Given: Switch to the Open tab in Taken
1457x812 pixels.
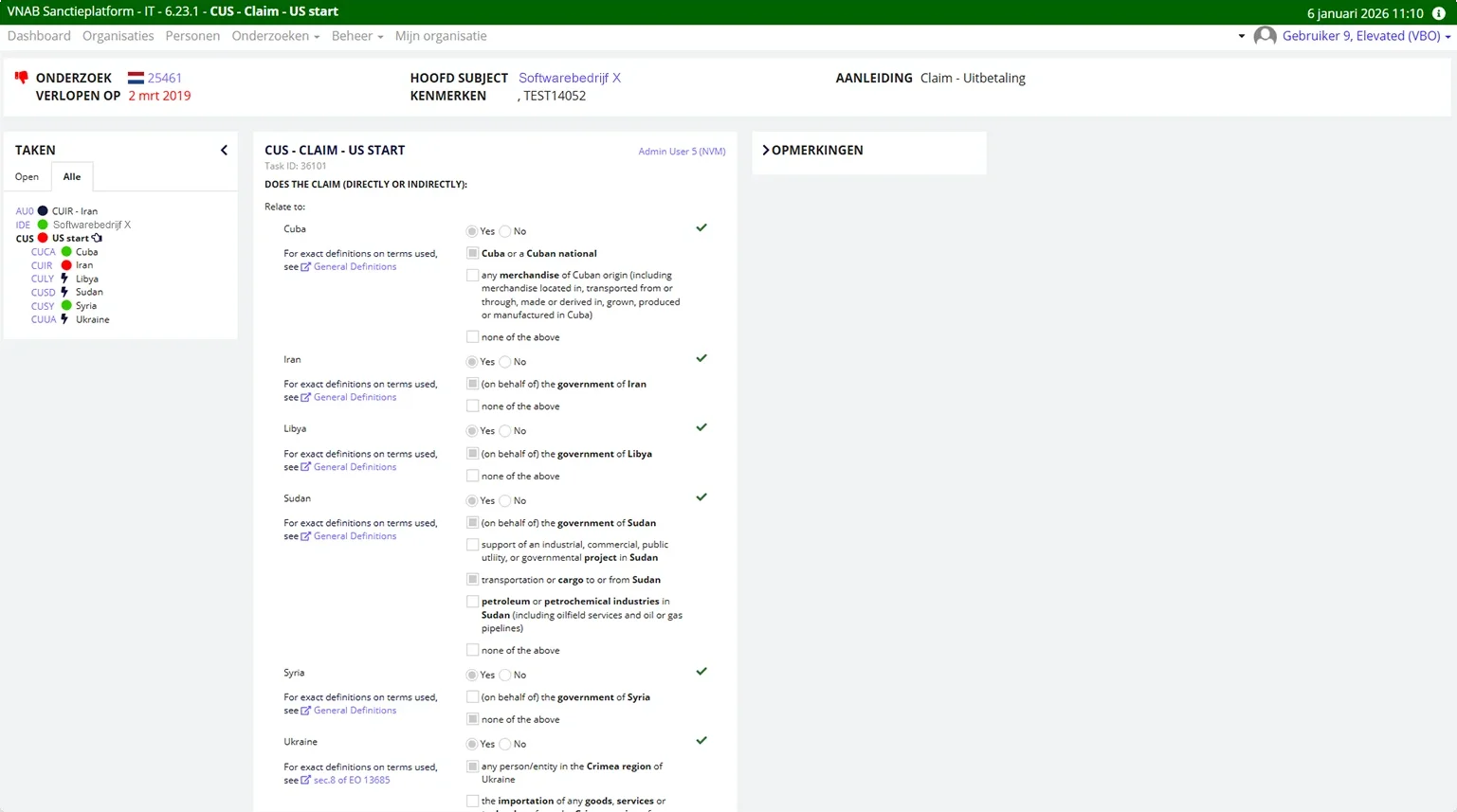Looking at the screenshot, I should point(27,176).
